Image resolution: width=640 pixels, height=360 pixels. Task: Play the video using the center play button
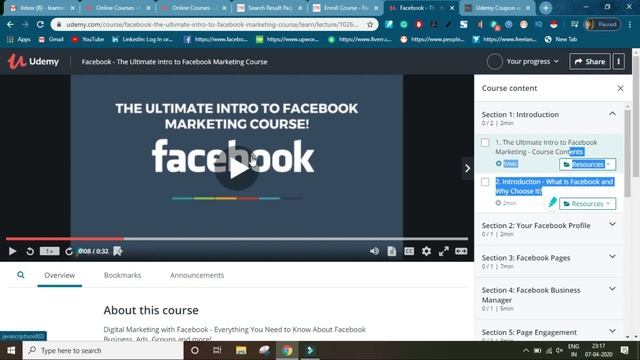[237, 168]
